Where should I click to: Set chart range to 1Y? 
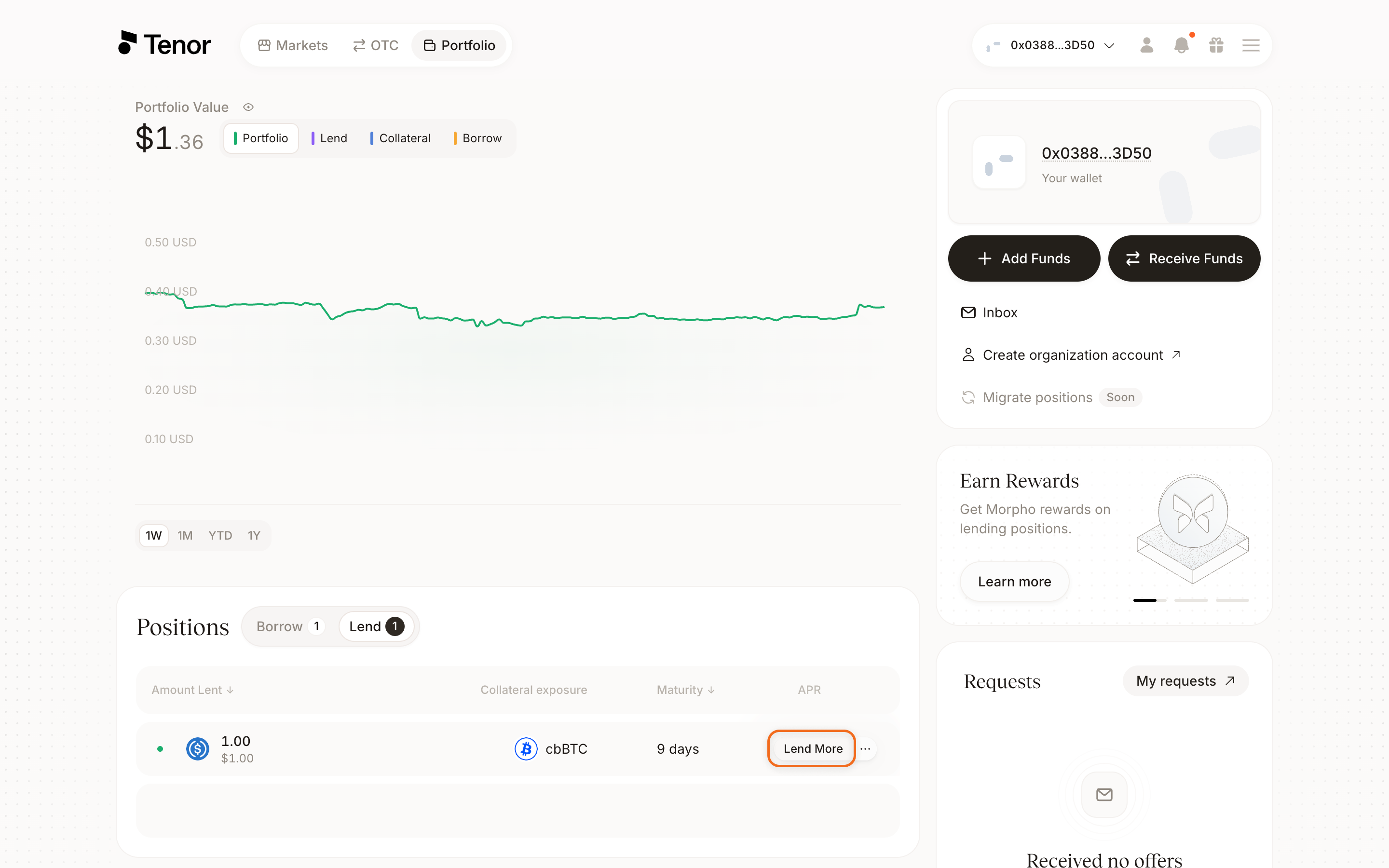coord(254,536)
